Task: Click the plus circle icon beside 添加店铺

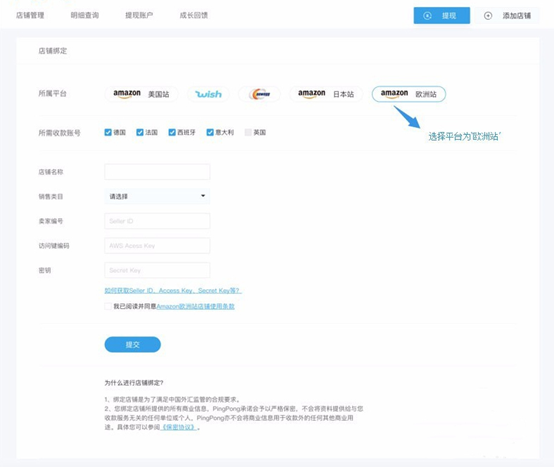Action: coord(488,16)
